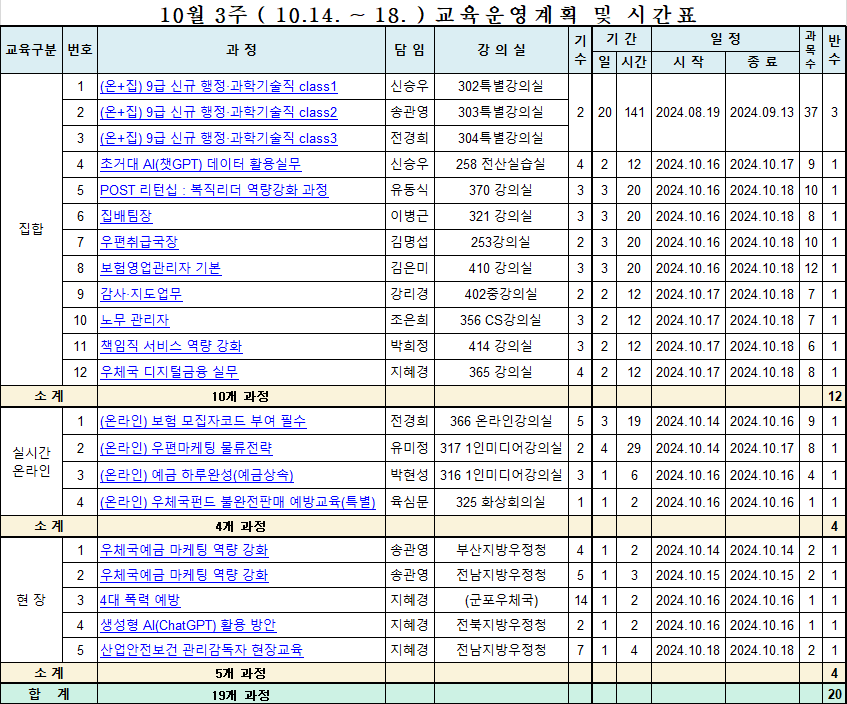
Task: Click the 생성형 AI(ChatGPT) 활용 방안 link
Action: coord(188,625)
